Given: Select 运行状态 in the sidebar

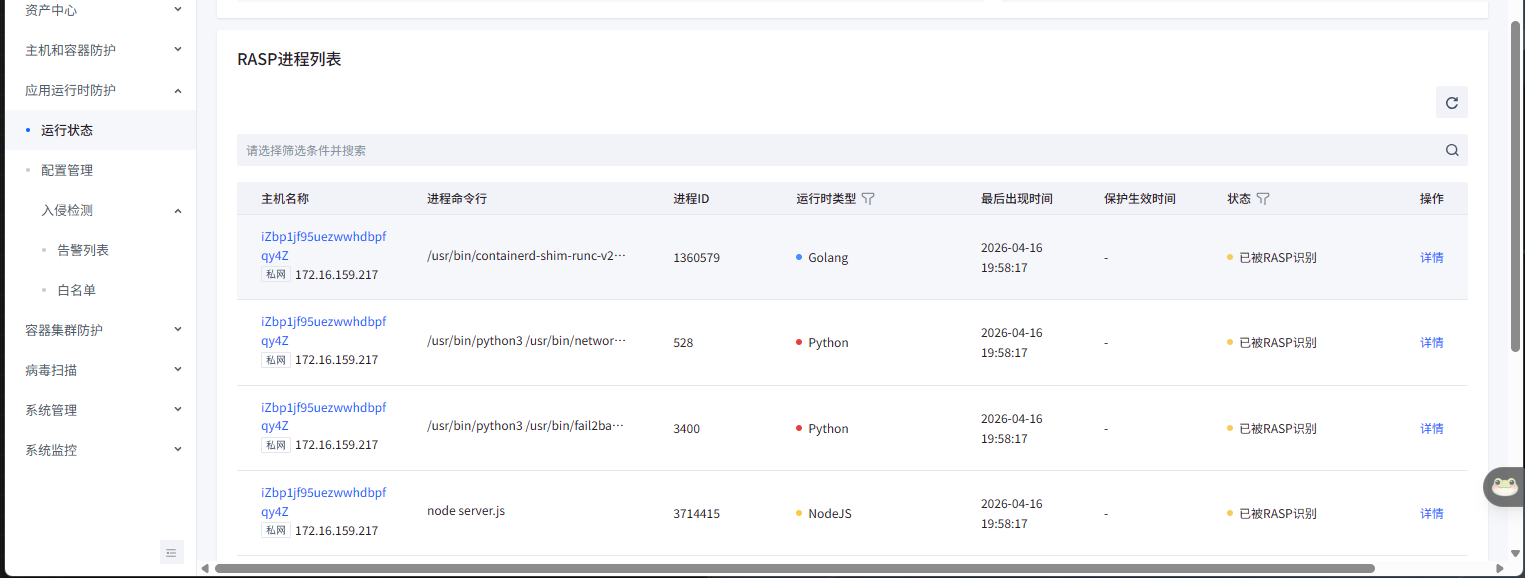Looking at the screenshot, I should click(x=67, y=130).
